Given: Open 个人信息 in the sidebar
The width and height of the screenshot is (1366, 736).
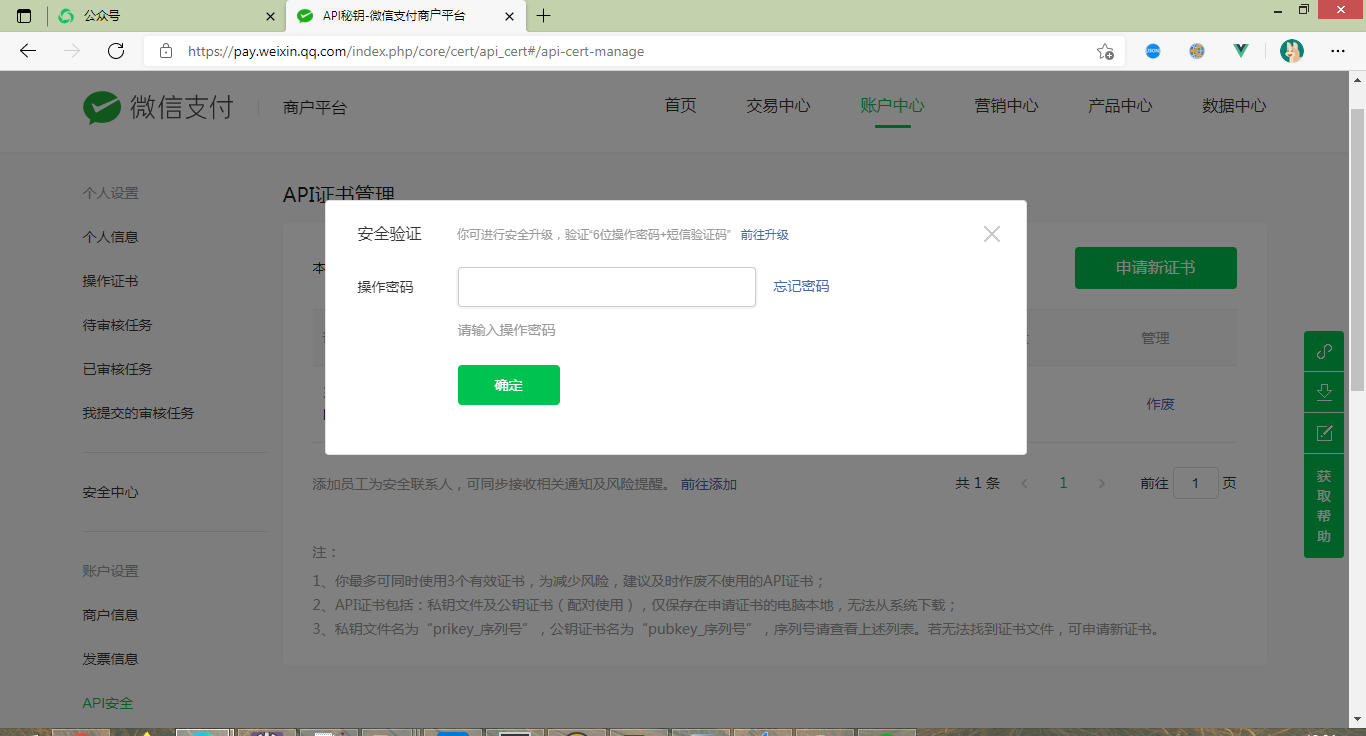Looking at the screenshot, I should (x=110, y=237).
